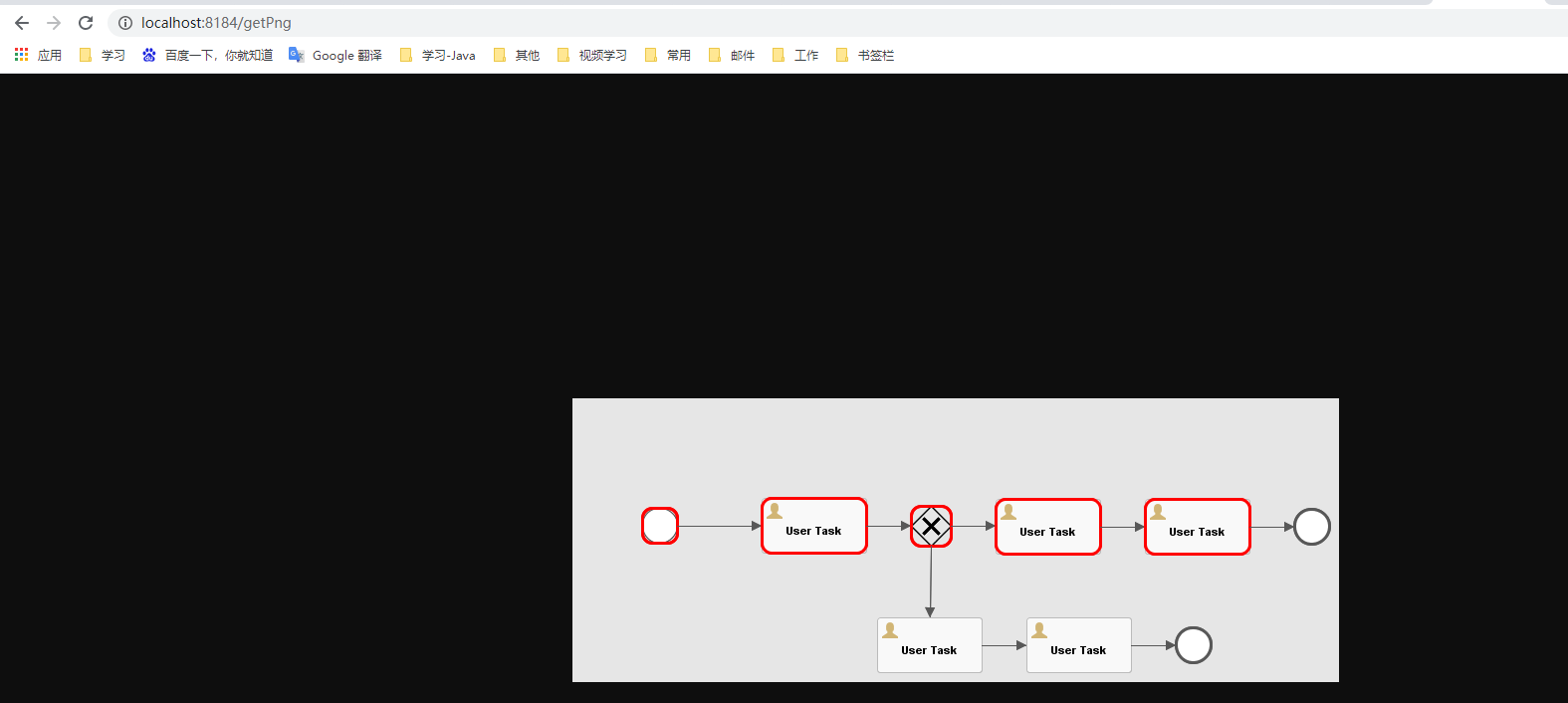
Task: Click the Baidu paw icon in bookmarks bar
Action: (149, 55)
